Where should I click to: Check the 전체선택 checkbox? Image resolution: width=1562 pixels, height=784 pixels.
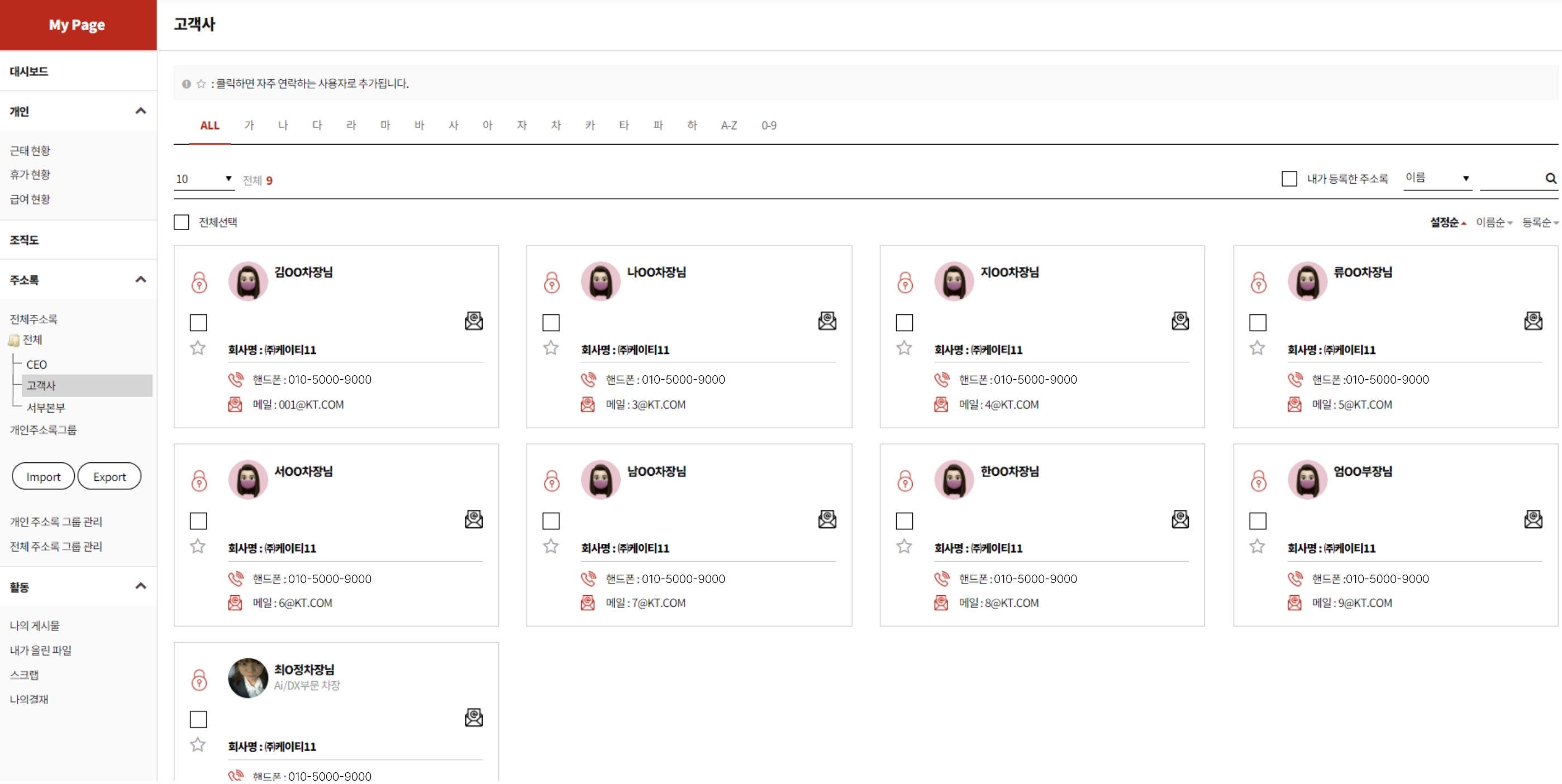[x=182, y=222]
